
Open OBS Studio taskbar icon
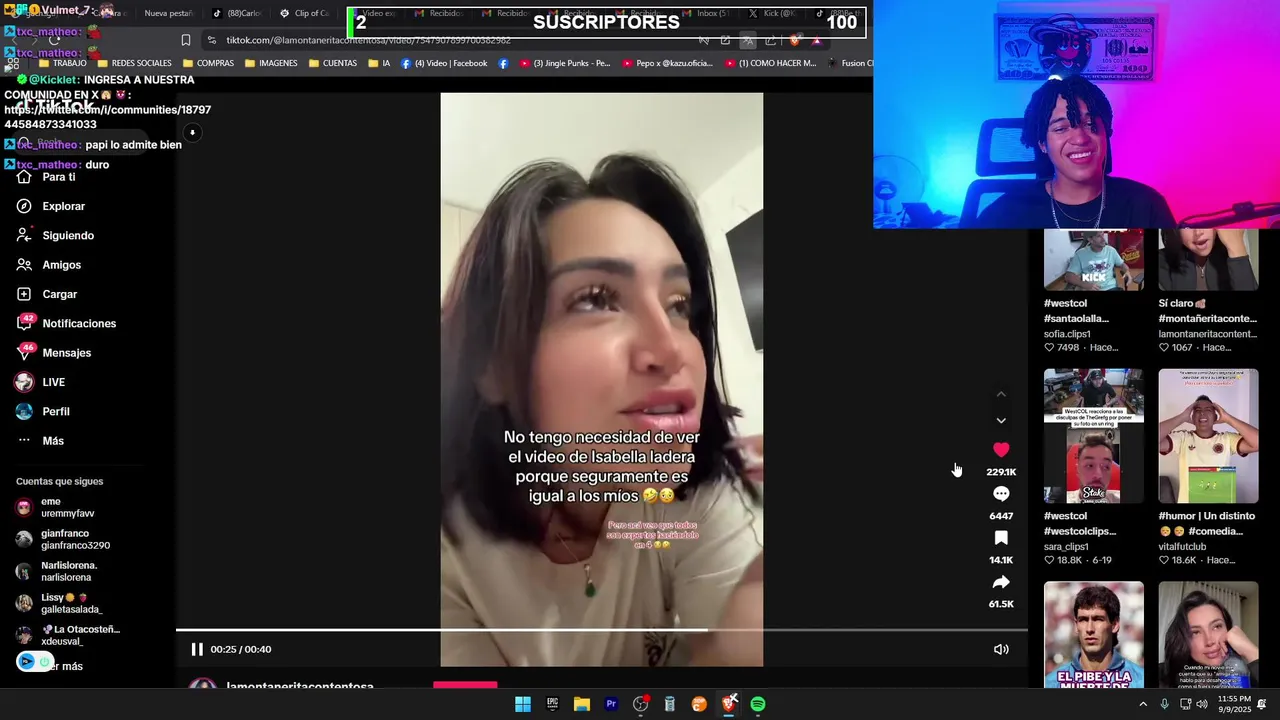(x=640, y=704)
